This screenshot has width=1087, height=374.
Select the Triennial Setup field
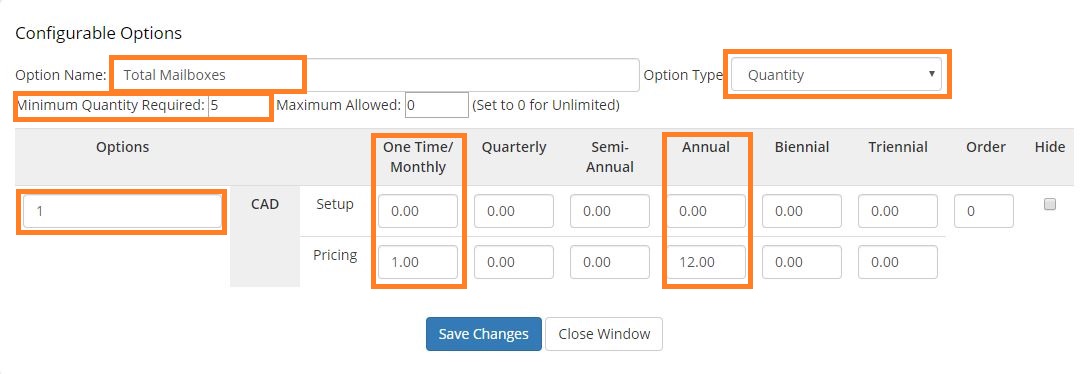point(898,211)
